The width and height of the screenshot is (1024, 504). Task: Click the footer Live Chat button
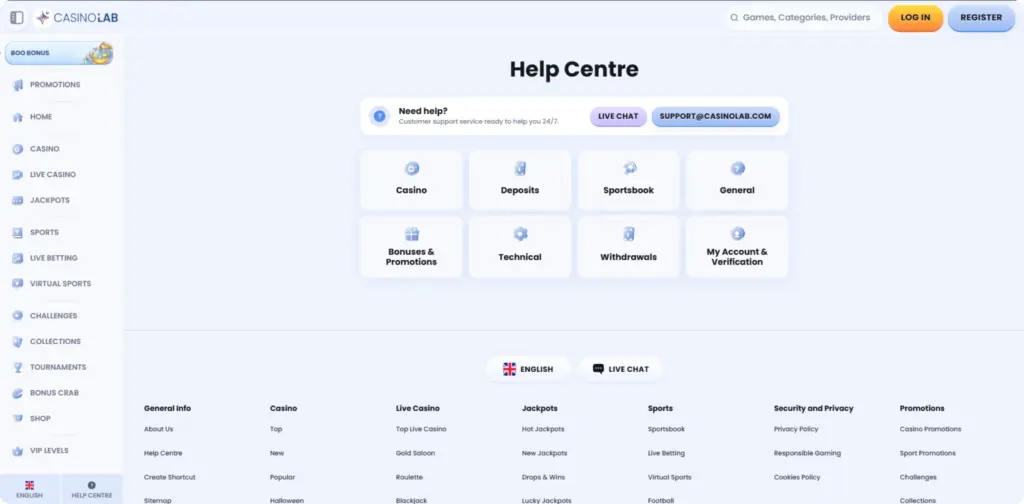pos(620,369)
